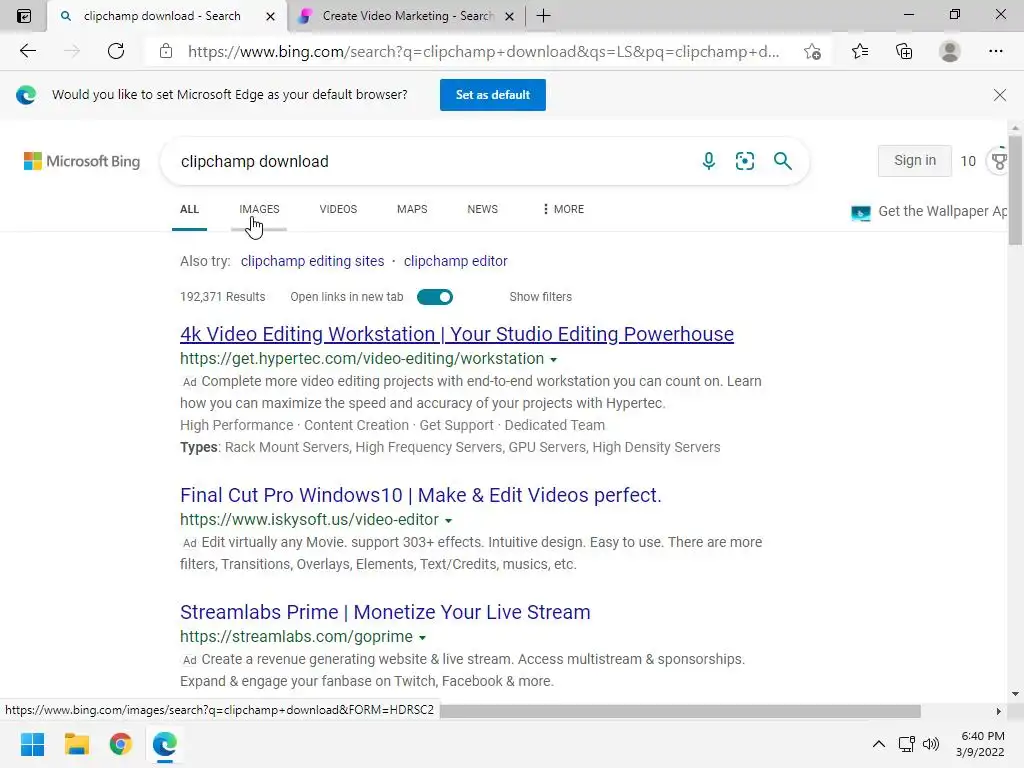1024x768 pixels.
Task: Refresh the current page
Action: coord(116,51)
